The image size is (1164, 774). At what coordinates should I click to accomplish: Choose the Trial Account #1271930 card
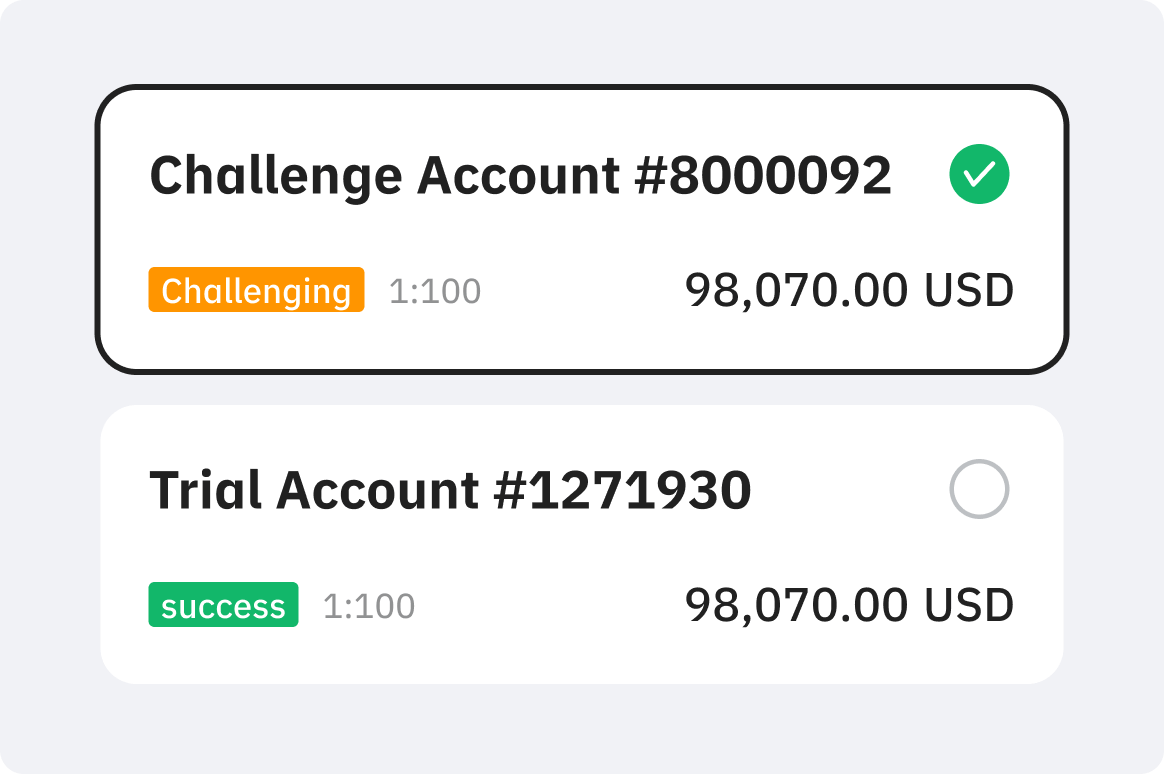click(x=582, y=544)
